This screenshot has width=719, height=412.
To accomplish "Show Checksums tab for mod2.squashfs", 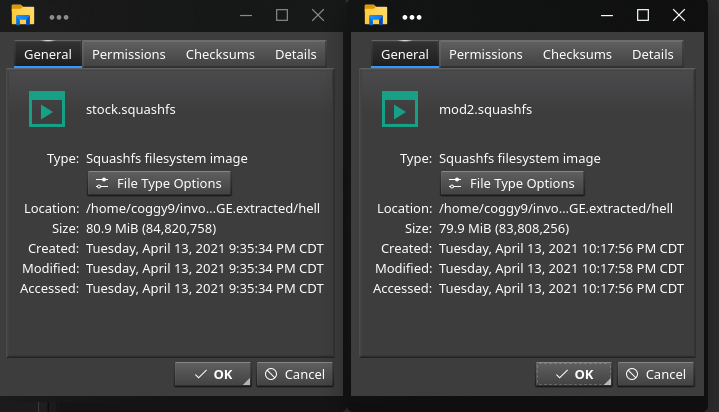I will (577, 54).
